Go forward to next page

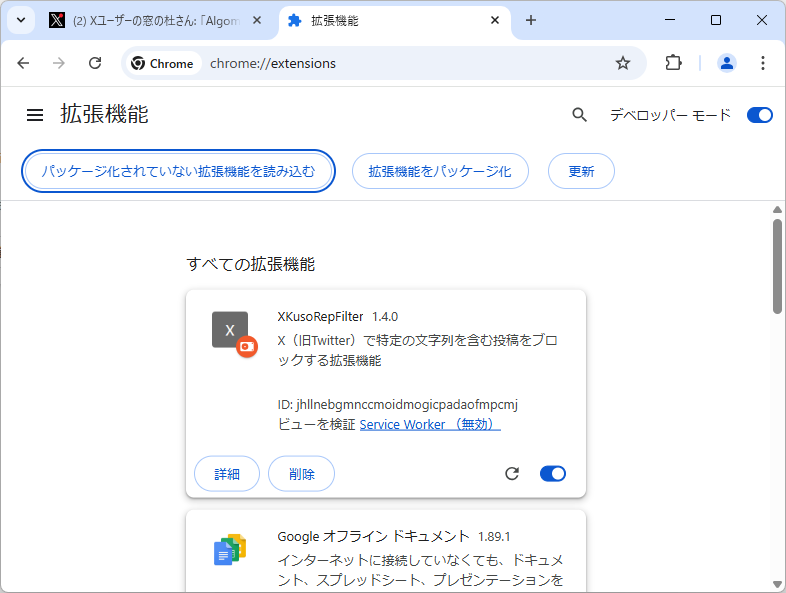pyautogui.click(x=59, y=63)
